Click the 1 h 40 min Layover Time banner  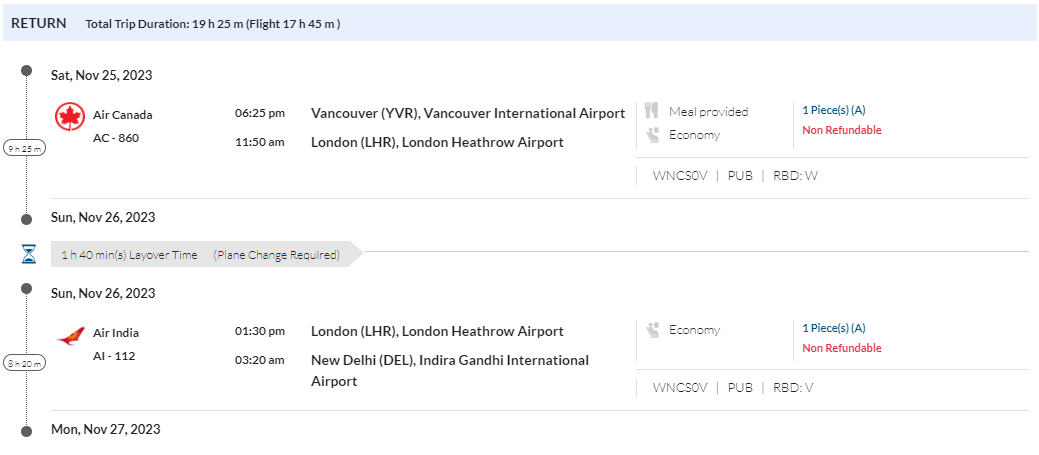200,255
